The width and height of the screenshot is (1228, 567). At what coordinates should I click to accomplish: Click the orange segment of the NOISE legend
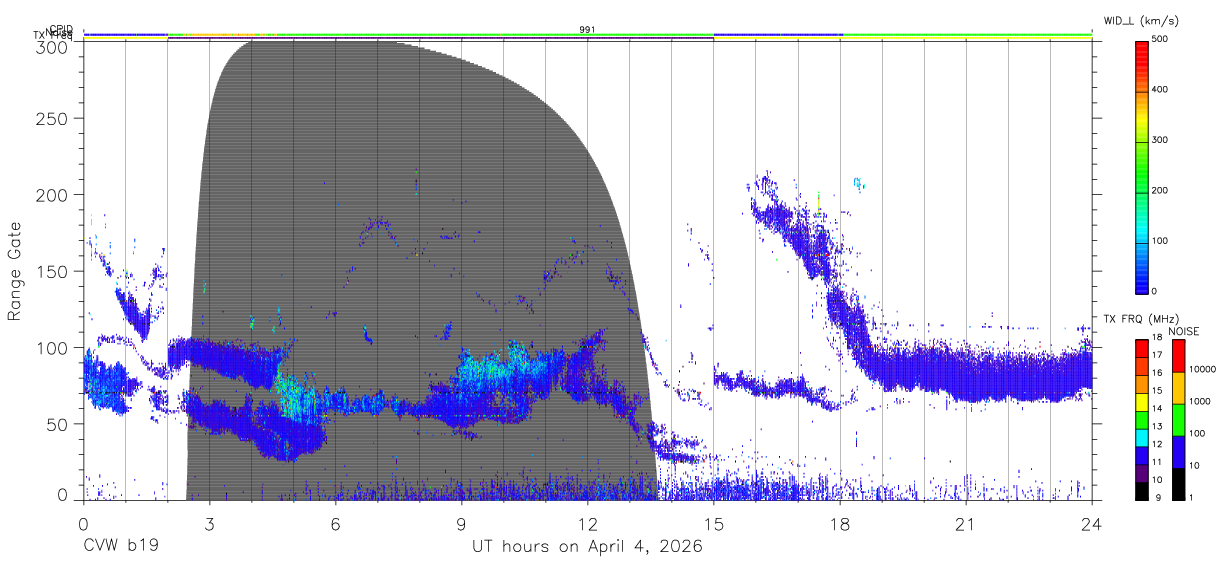coord(1177,388)
